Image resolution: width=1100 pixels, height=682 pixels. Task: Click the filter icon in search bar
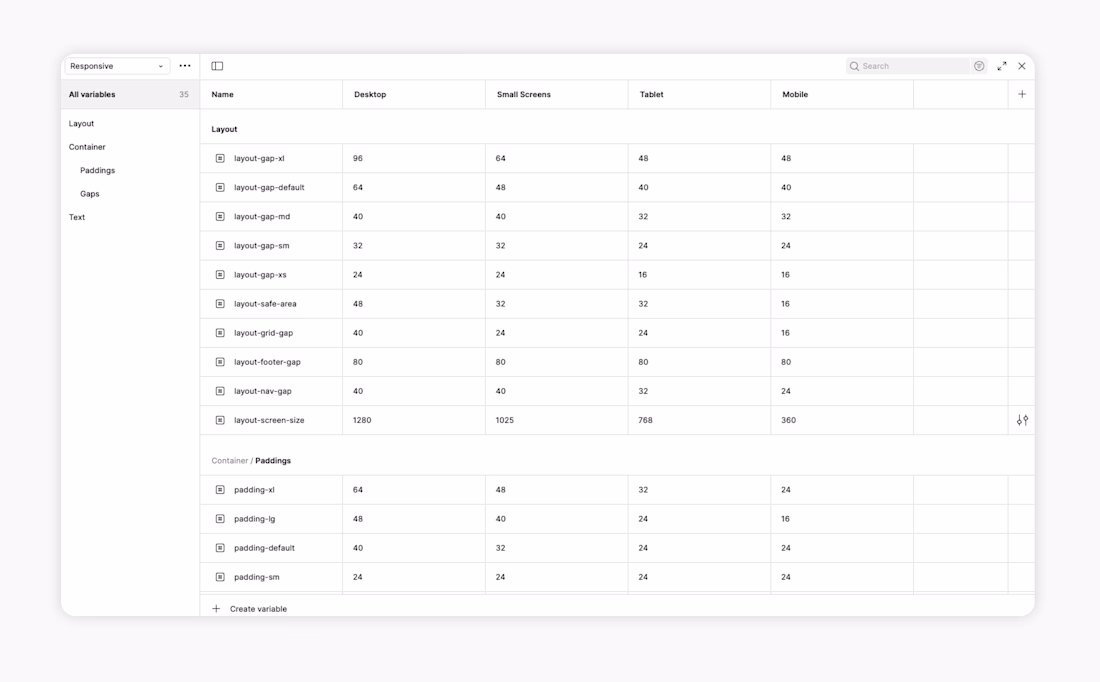point(979,66)
